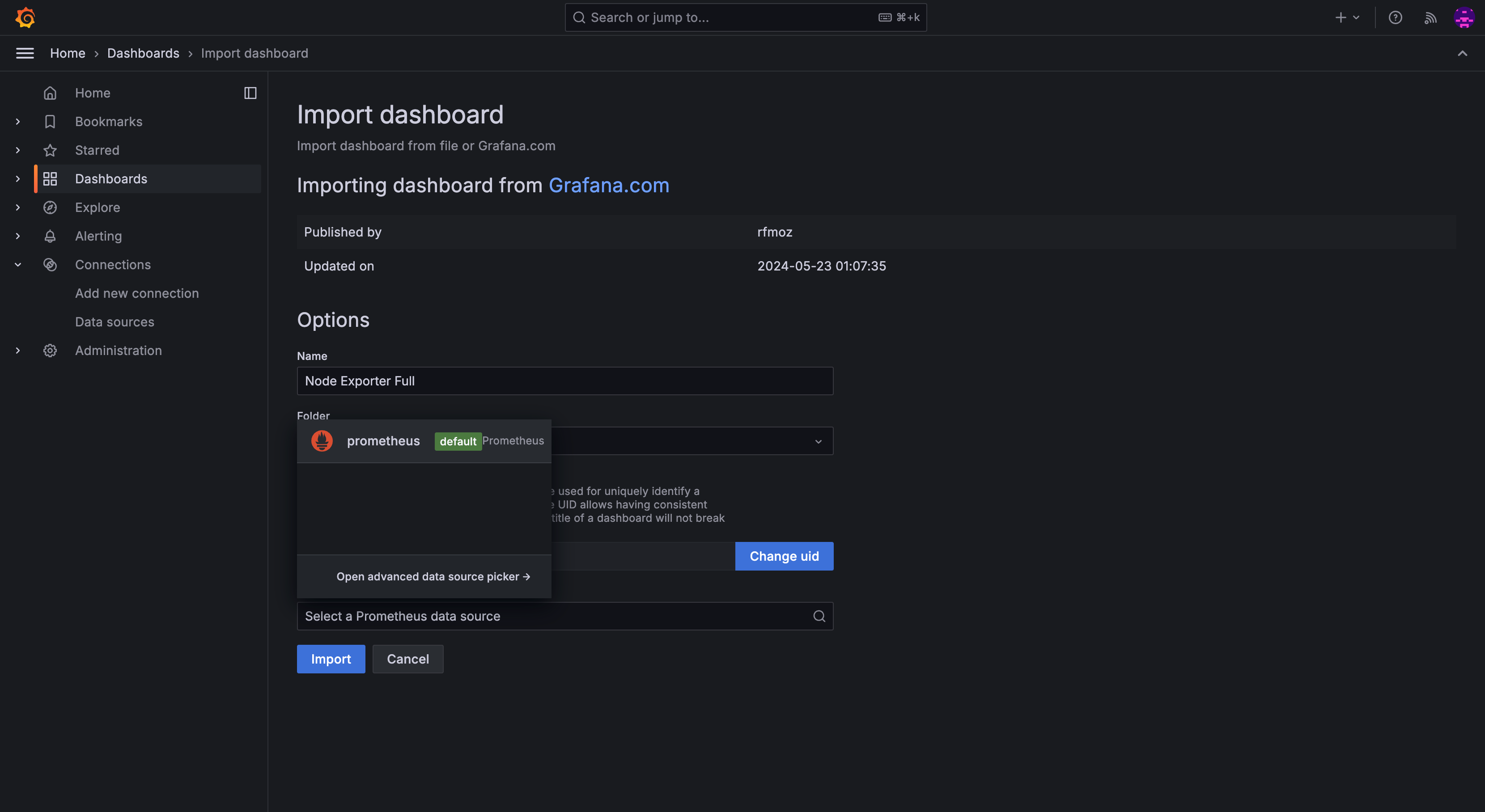Screen dimensions: 1485x812
Task: Open Add new connection menu item
Action: 136,293
